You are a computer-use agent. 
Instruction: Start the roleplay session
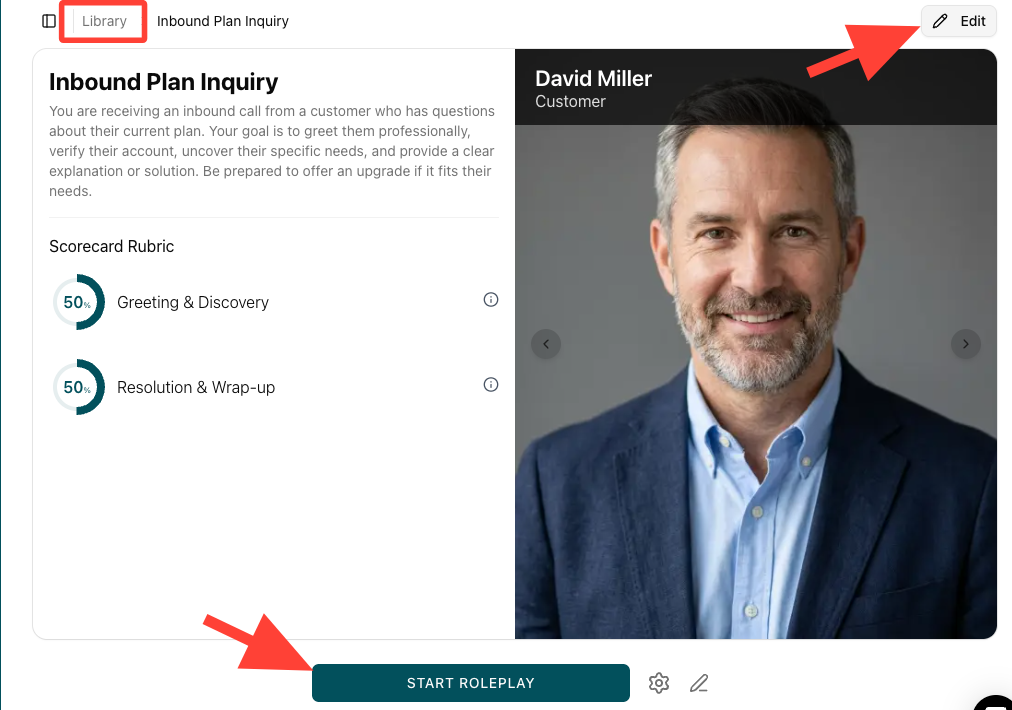tap(471, 683)
